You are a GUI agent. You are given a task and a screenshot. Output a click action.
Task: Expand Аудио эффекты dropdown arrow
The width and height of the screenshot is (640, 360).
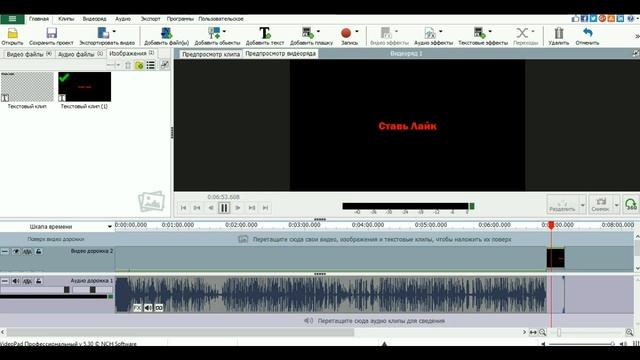(441, 31)
